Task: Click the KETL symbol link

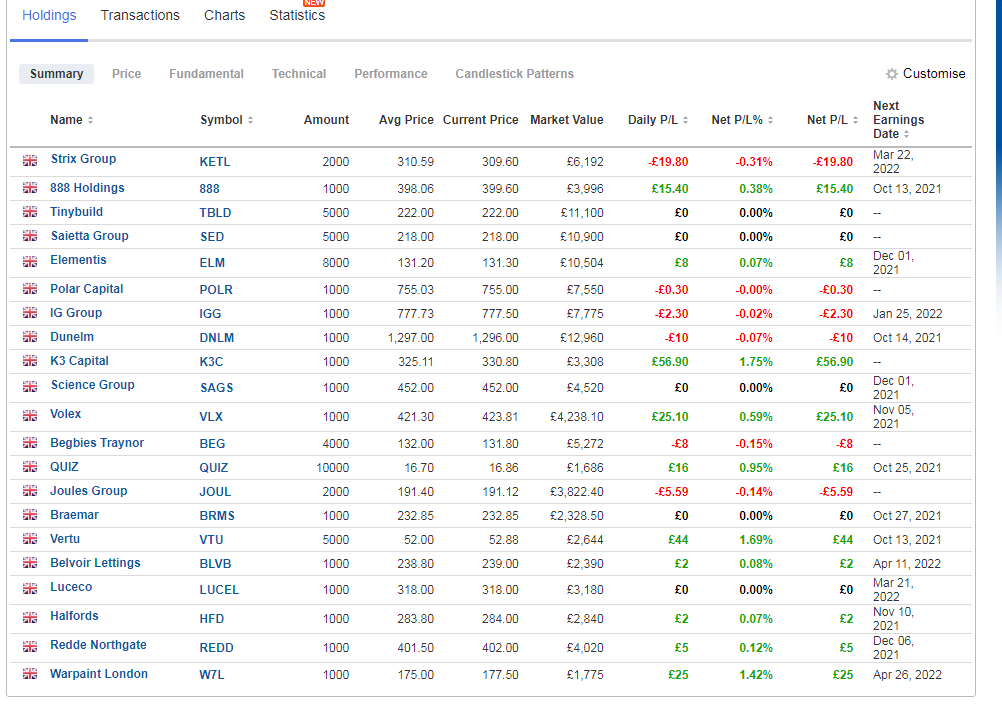Action: click(x=215, y=162)
